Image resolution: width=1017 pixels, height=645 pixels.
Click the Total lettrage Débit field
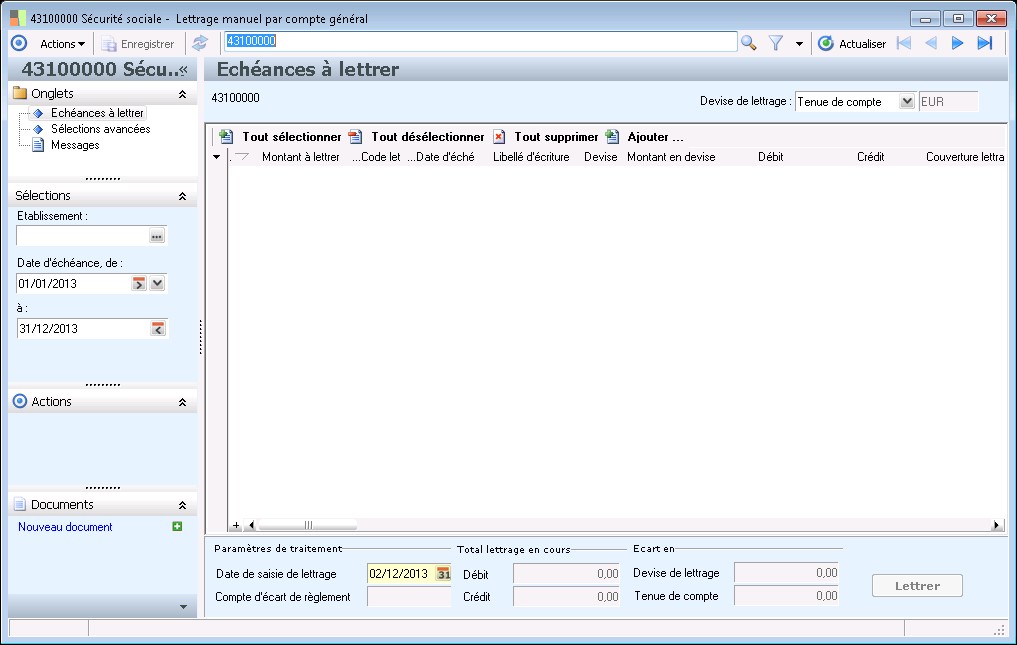click(x=566, y=574)
